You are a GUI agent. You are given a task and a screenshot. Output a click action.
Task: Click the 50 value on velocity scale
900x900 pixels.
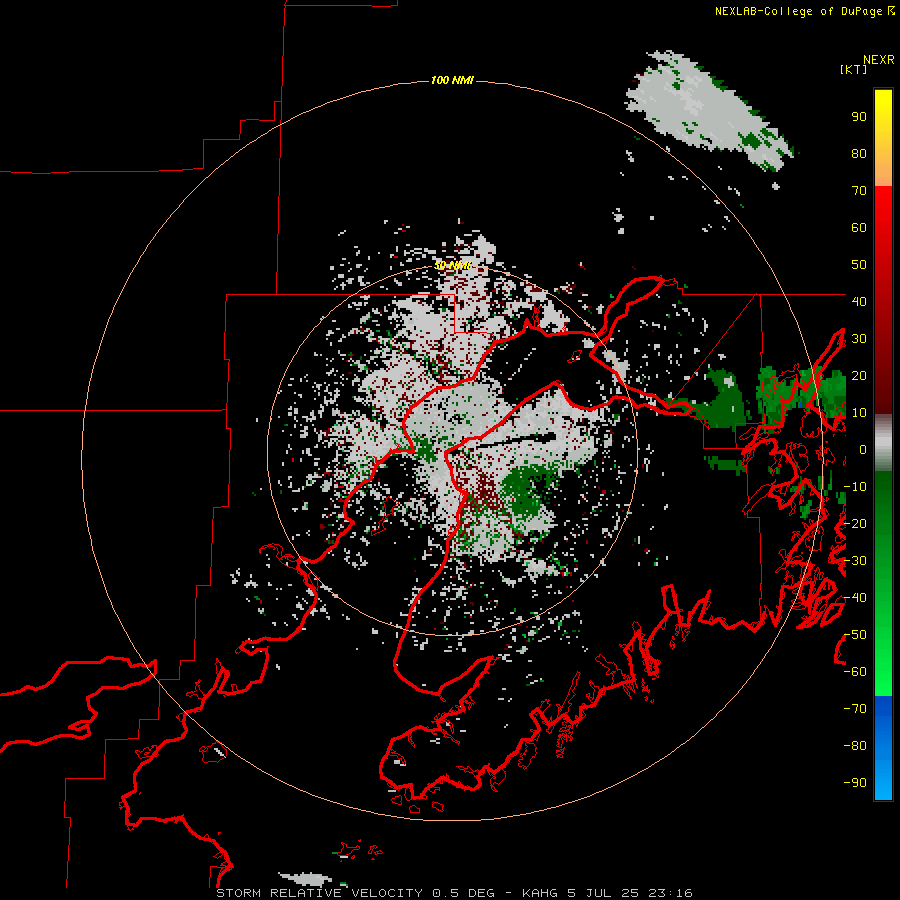click(x=859, y=265)
